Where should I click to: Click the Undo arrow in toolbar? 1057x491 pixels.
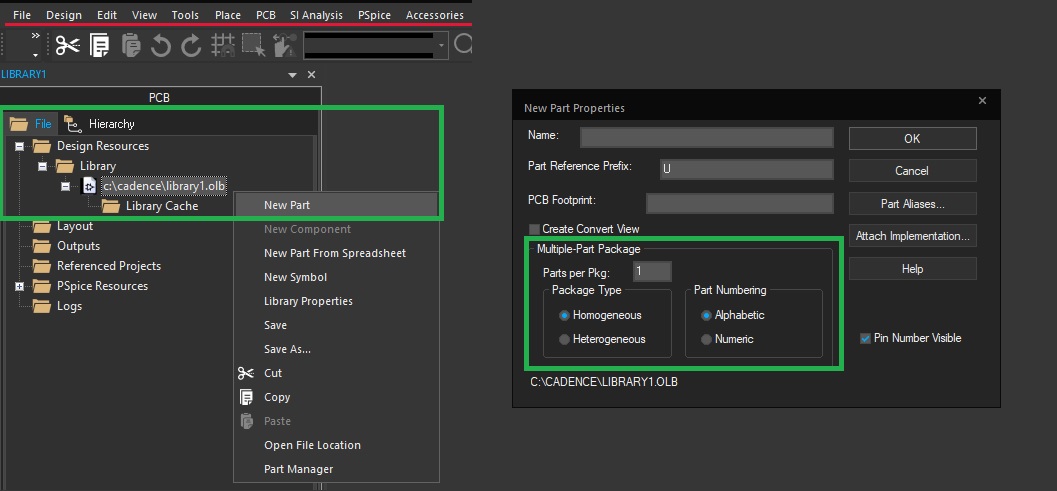click(161, 45)
